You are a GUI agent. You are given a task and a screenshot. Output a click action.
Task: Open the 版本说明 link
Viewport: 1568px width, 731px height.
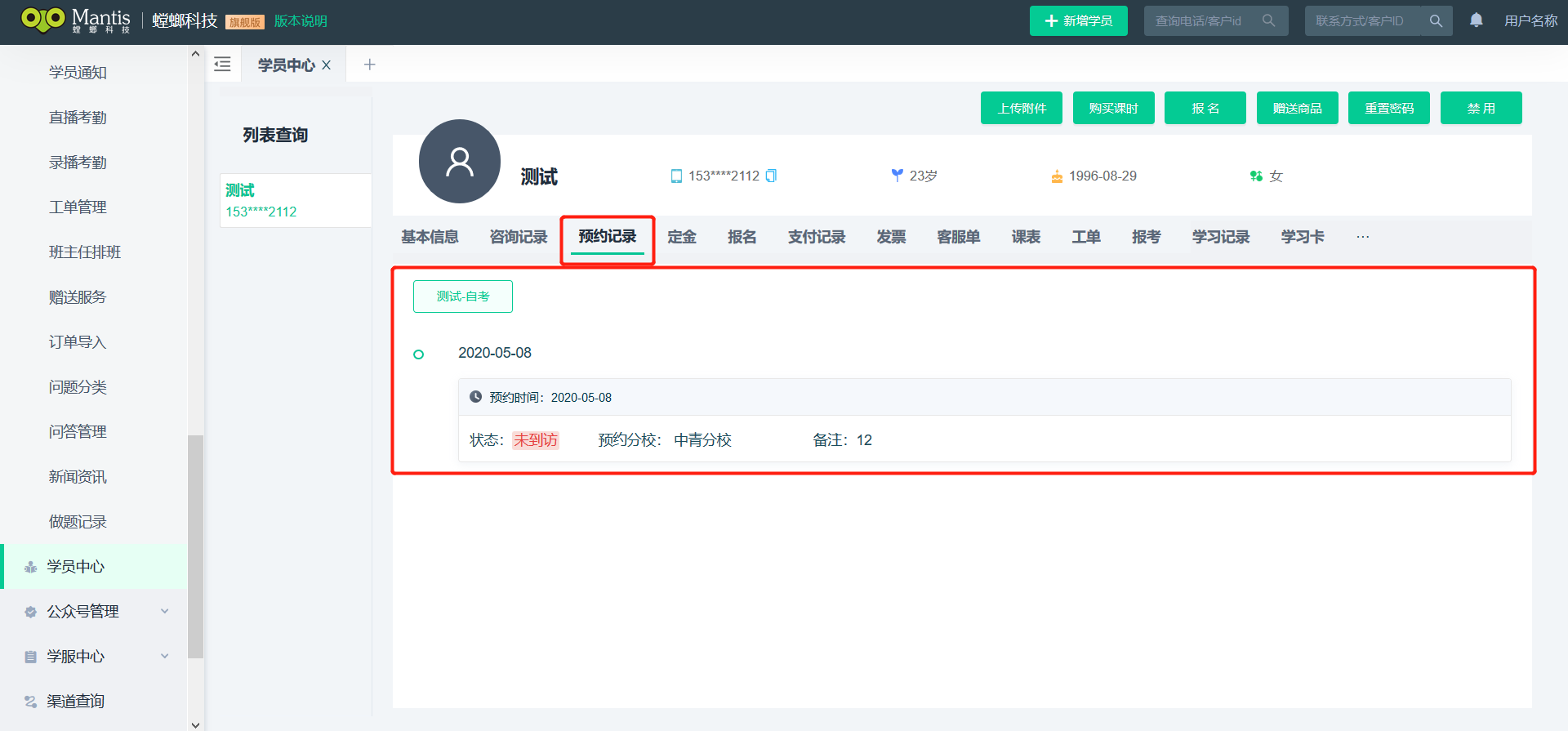tap(301, 21)
